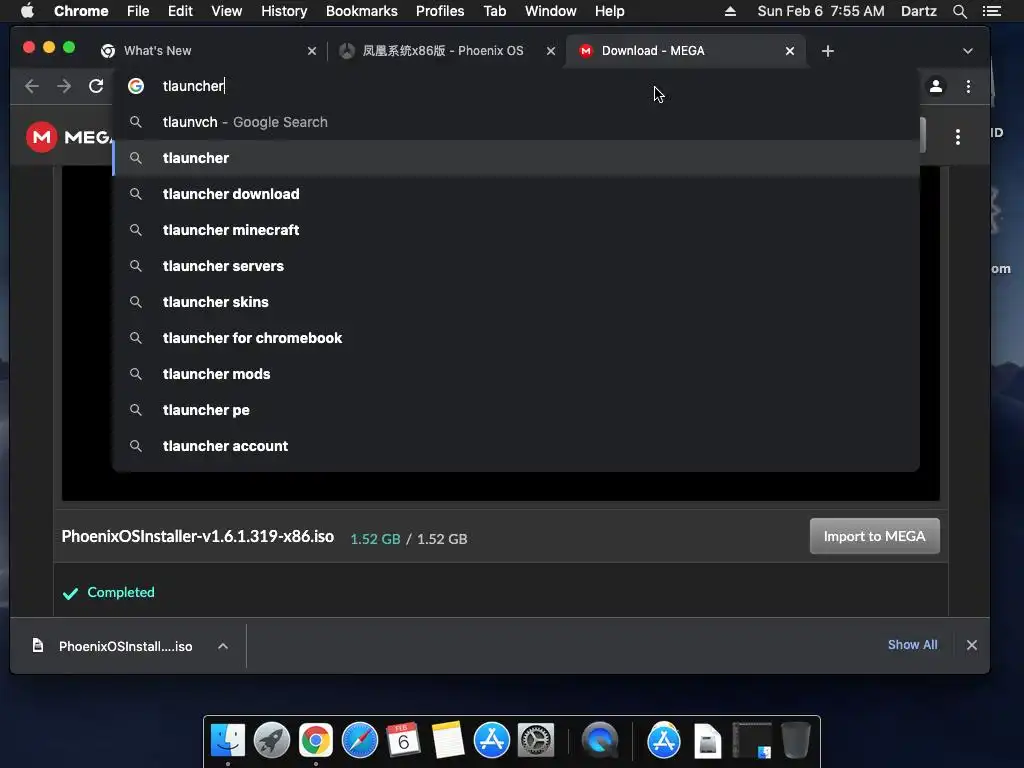
Task: Close the downloads bar
Action: click(972, 645)
